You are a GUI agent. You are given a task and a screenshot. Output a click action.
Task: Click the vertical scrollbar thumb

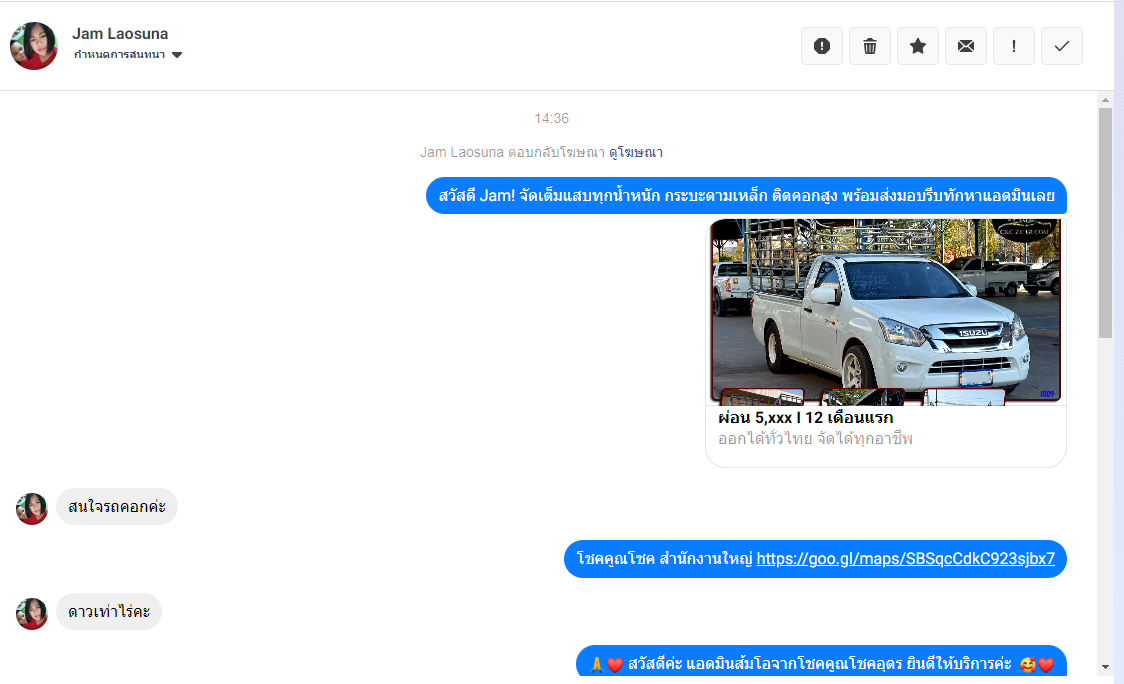click(1105, 220)
